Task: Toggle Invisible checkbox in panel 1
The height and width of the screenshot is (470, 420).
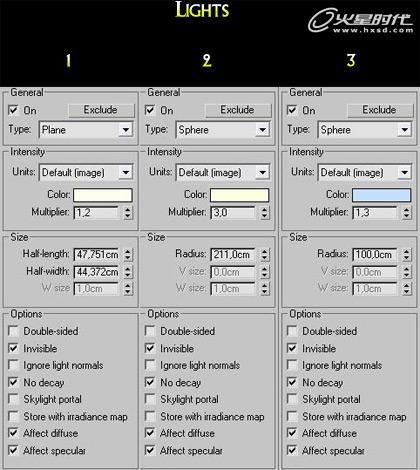Action: [x=13, y=348]
